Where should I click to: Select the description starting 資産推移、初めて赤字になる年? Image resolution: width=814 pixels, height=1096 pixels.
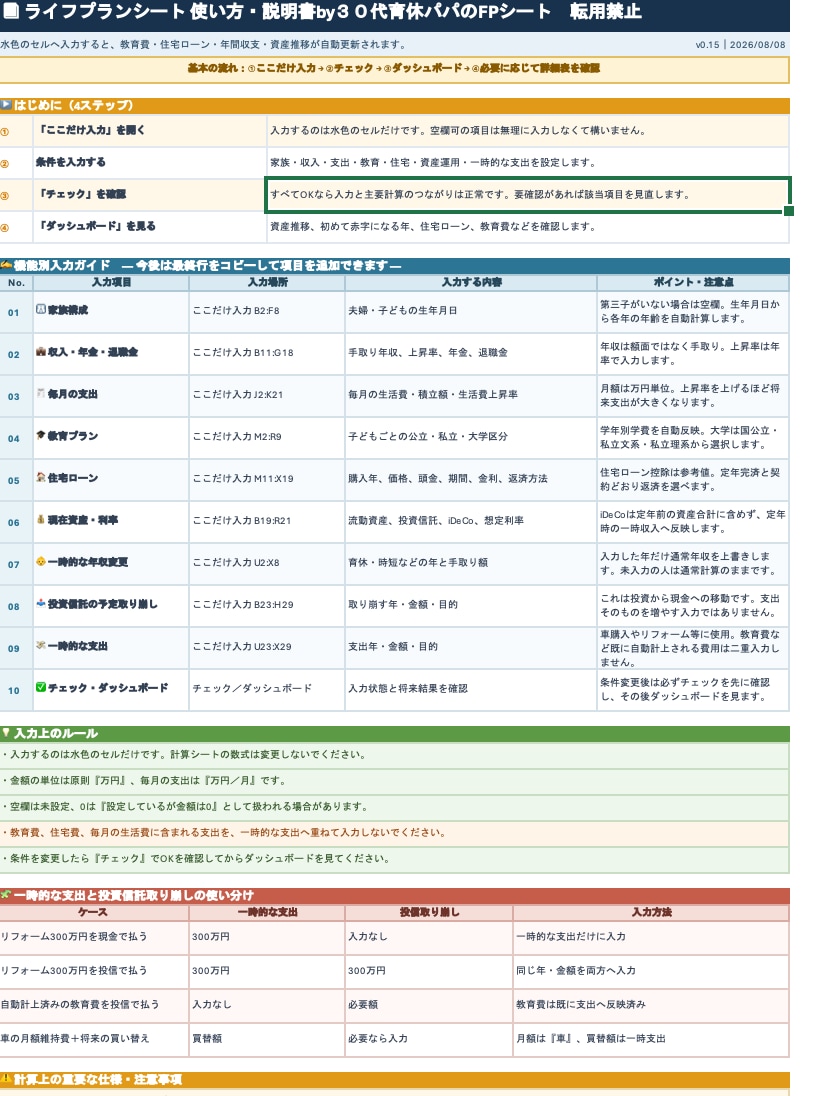tap(528, 227)
